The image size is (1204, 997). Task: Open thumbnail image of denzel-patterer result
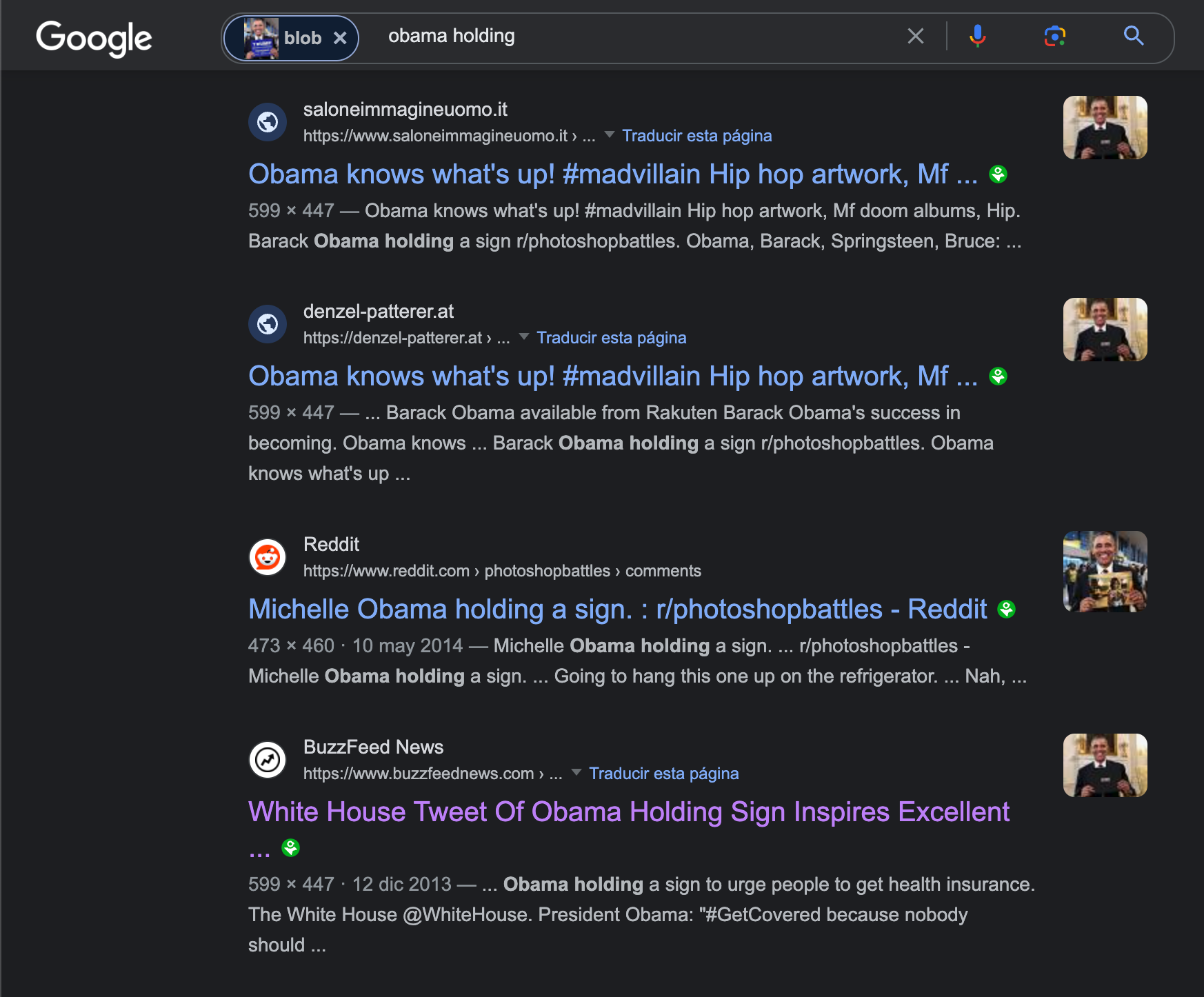click(1105, 330)
